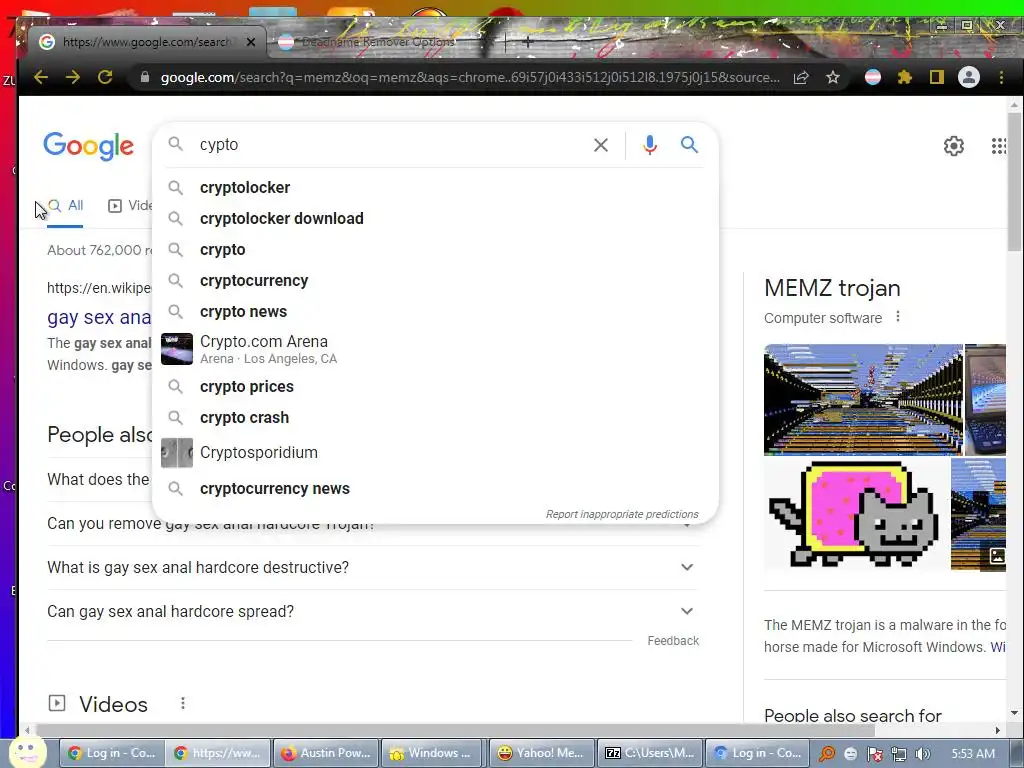Open a new browser tab

pos(528,41)
